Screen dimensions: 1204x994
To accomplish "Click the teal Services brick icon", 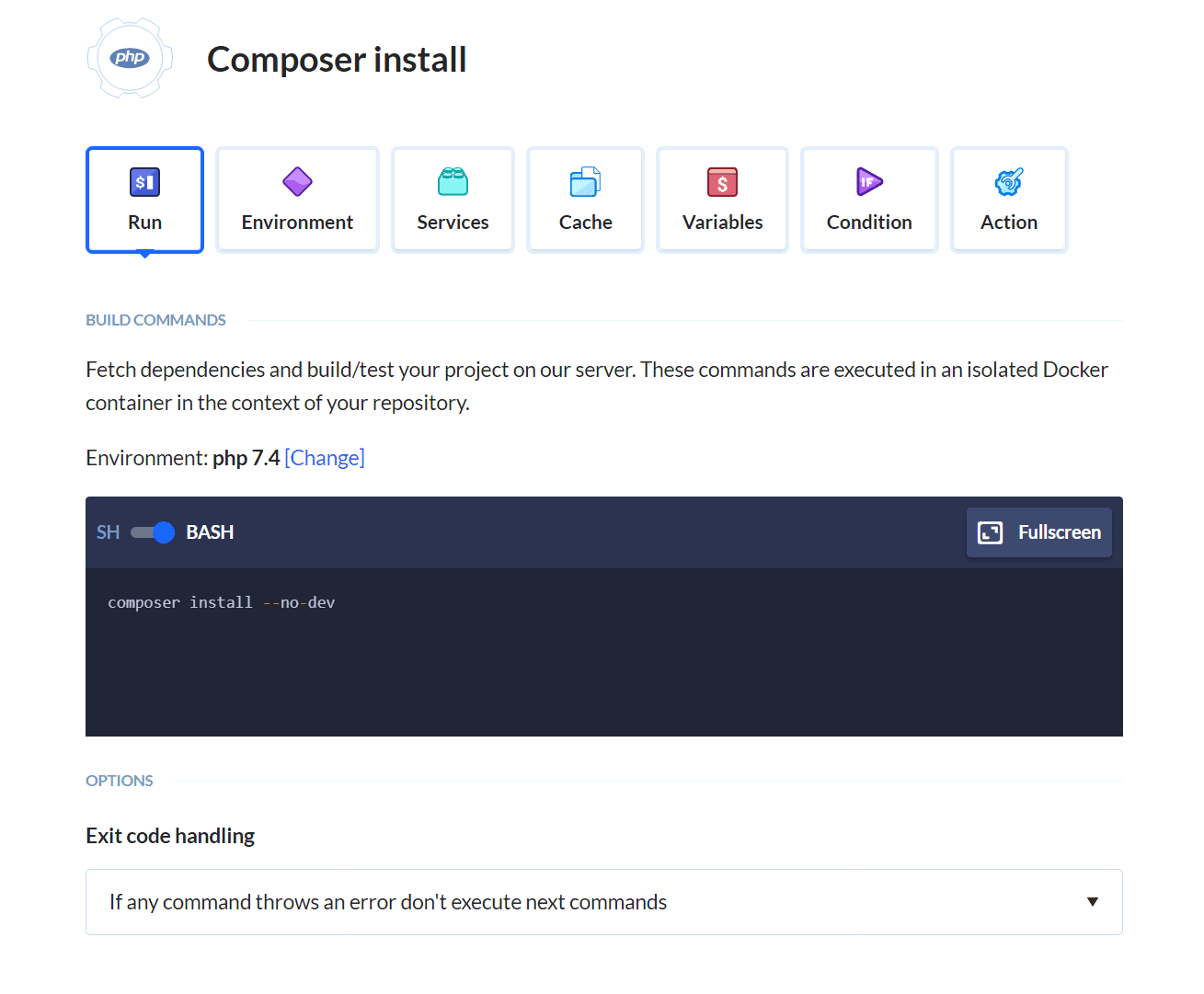I will [x=453, y=182].
